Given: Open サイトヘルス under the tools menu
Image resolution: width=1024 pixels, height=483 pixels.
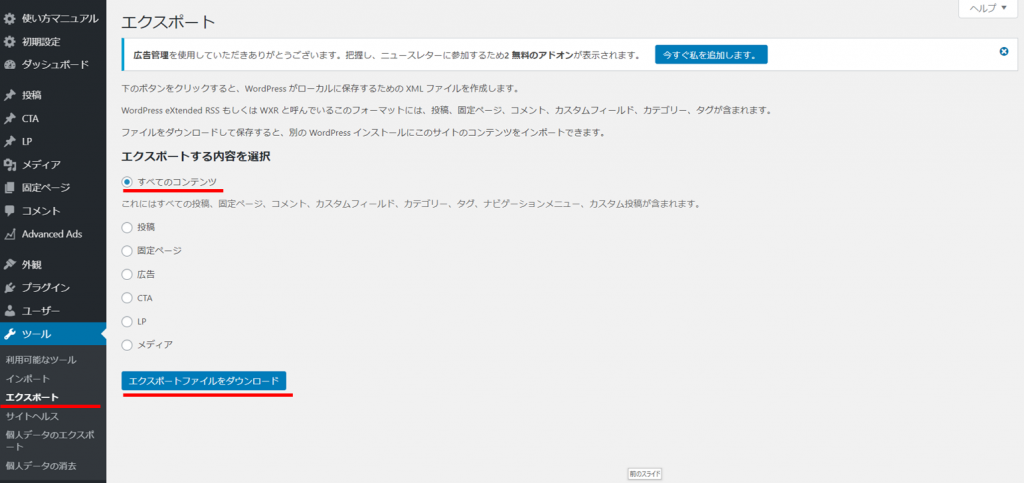Looking at the screenshot, I should click(x=32, y=416).
